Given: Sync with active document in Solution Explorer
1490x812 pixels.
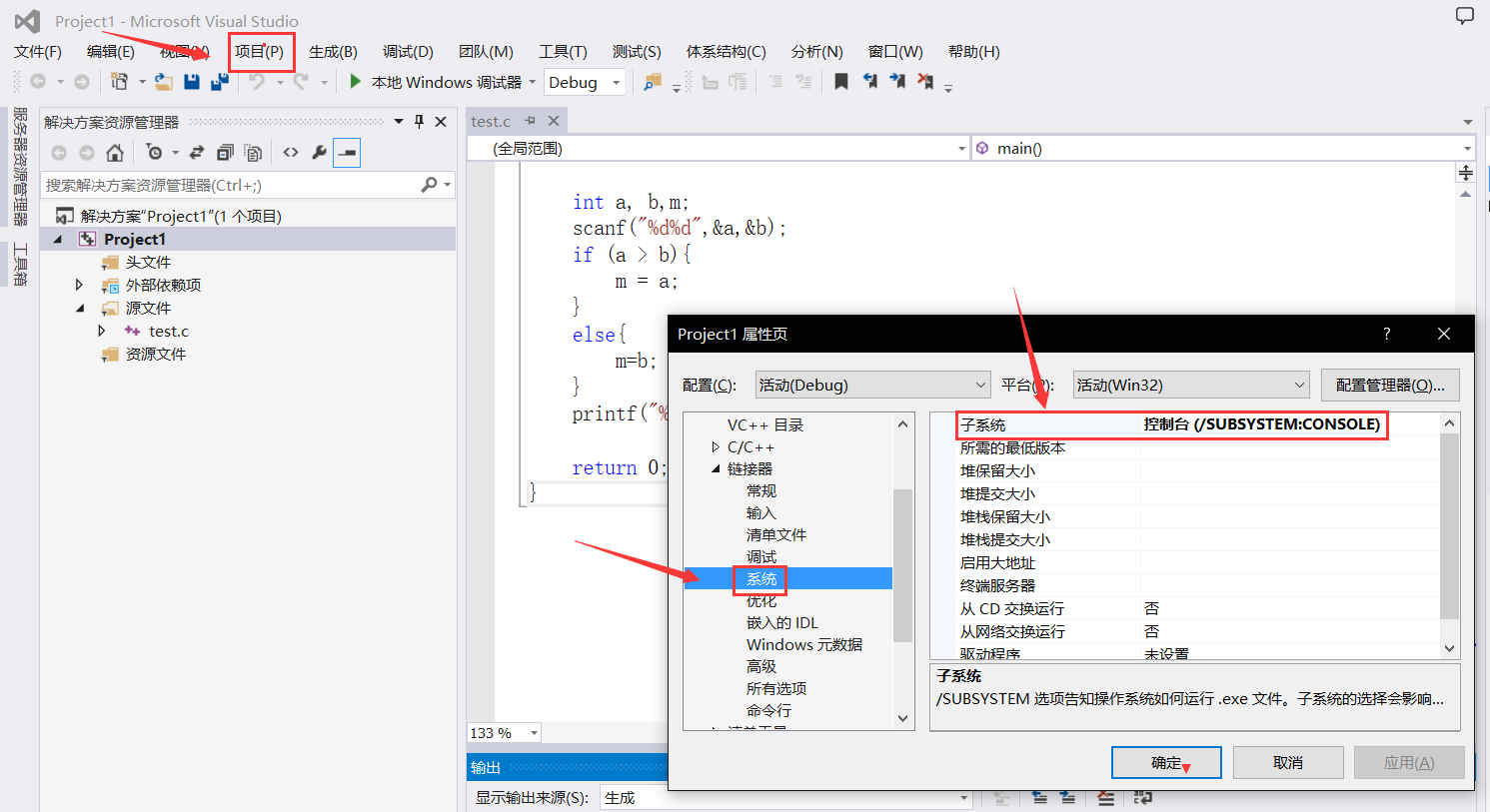Looking at the screenshot, I should pos(197,153).
